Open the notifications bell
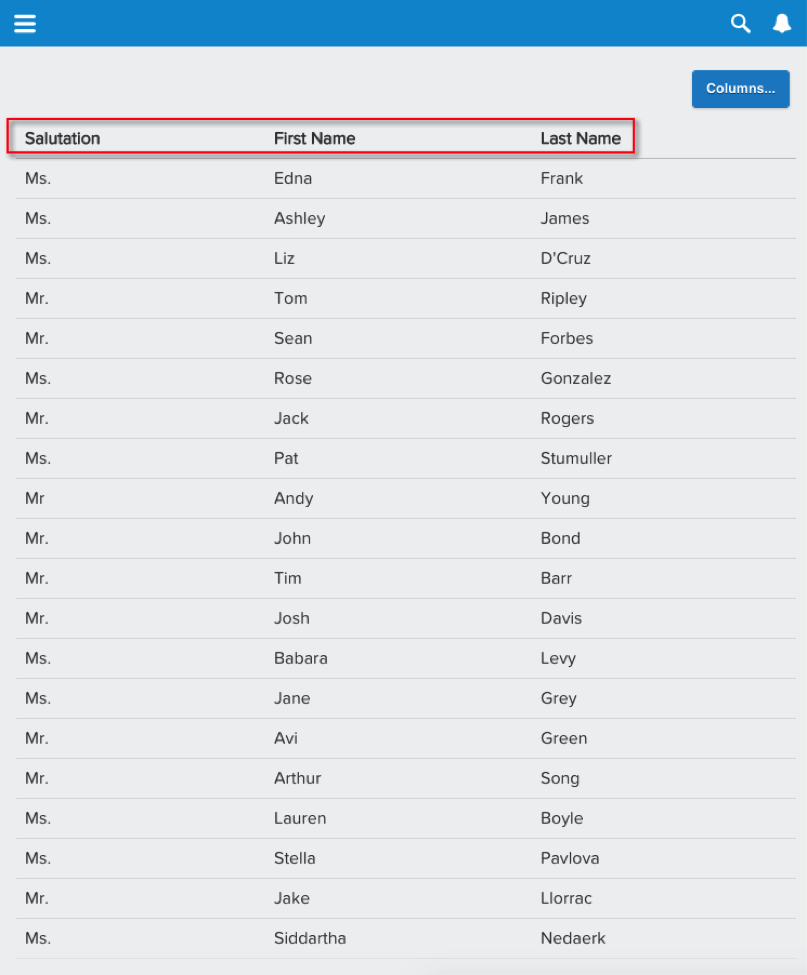Image resolution: width=807 pixels, height=975 pixels. (782, 24)
